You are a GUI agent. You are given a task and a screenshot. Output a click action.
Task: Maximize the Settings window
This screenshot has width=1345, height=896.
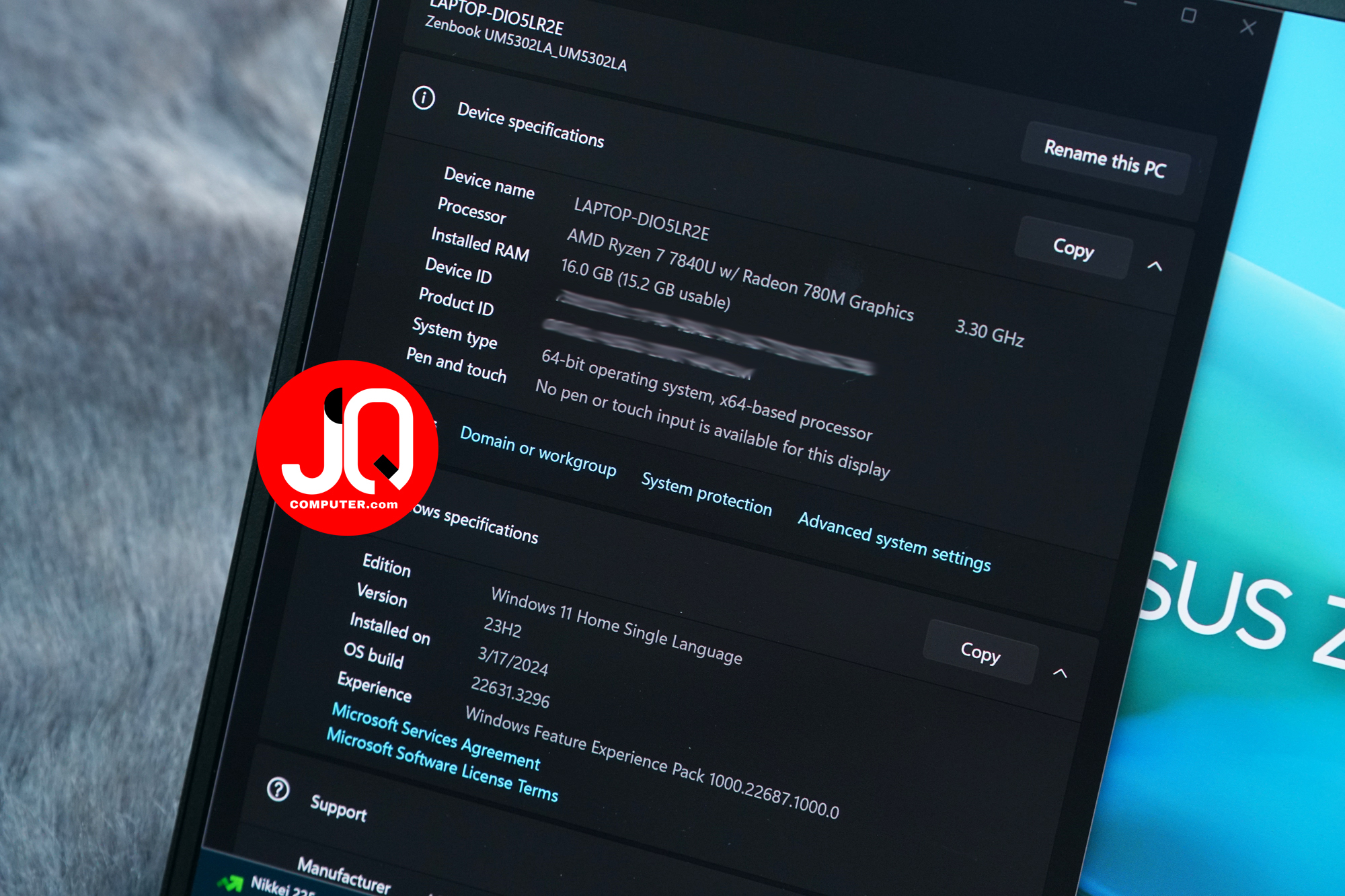pos(1188,15)
